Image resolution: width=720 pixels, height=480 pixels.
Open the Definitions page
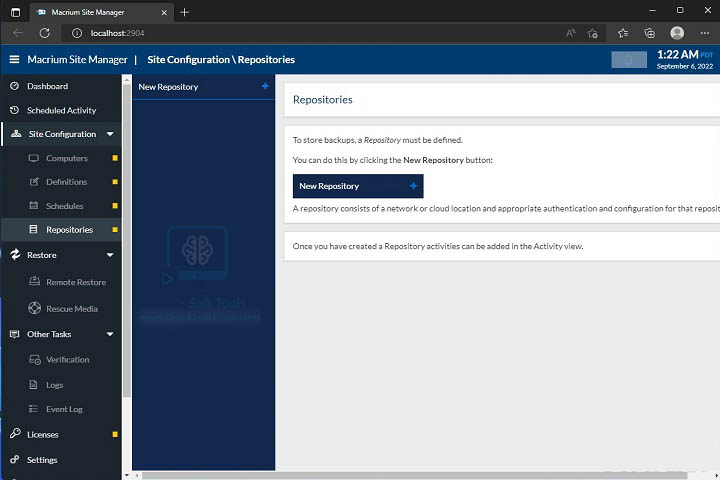click(67, 182)
